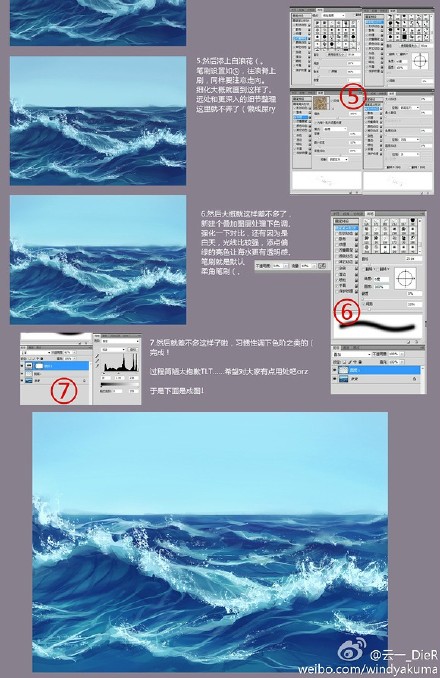
Task: Toggle Invert checkbox in step 5 texture panel
Action: pyautogui.click(x=332, y=101)
